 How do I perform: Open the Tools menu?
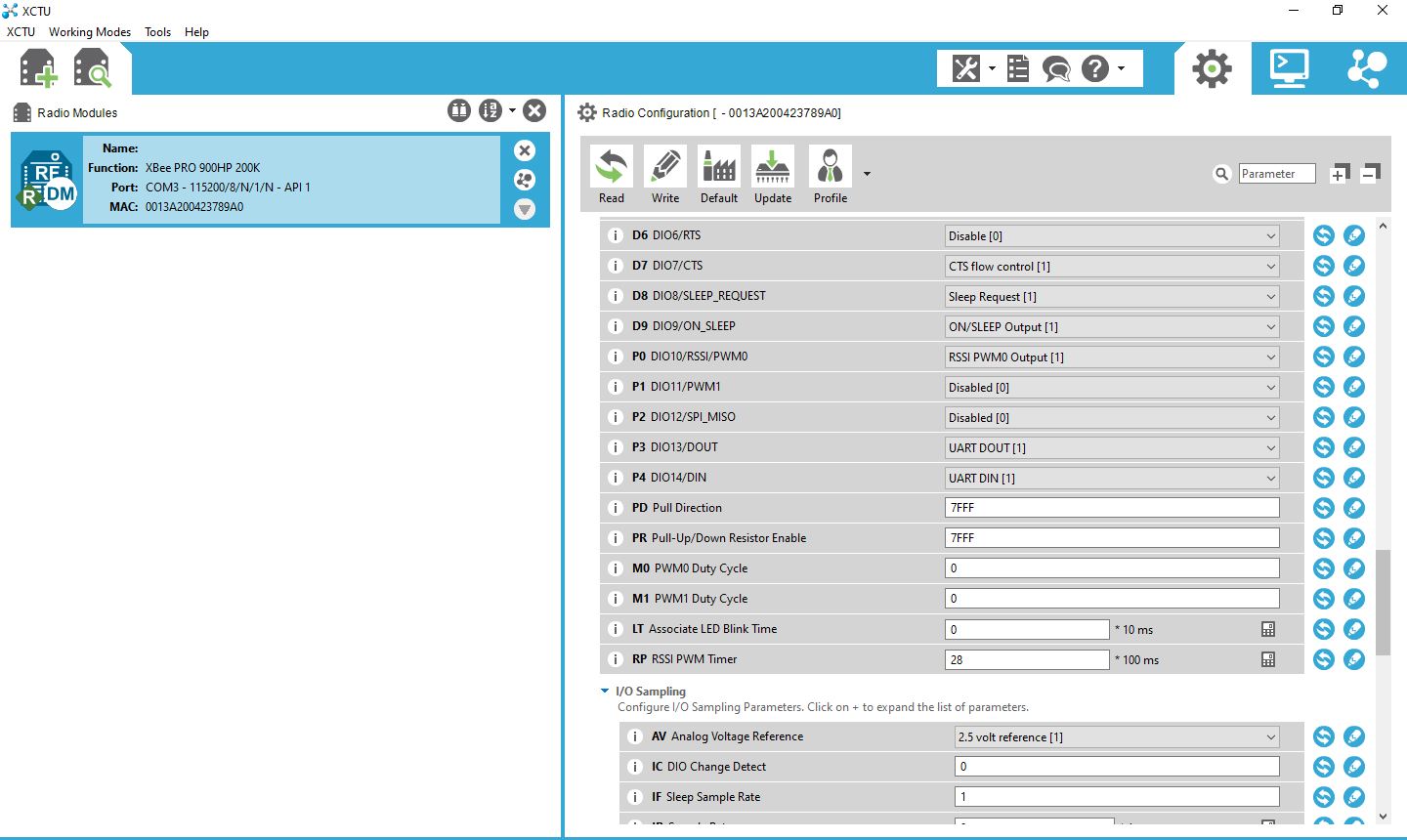click(x=157, y=32)
